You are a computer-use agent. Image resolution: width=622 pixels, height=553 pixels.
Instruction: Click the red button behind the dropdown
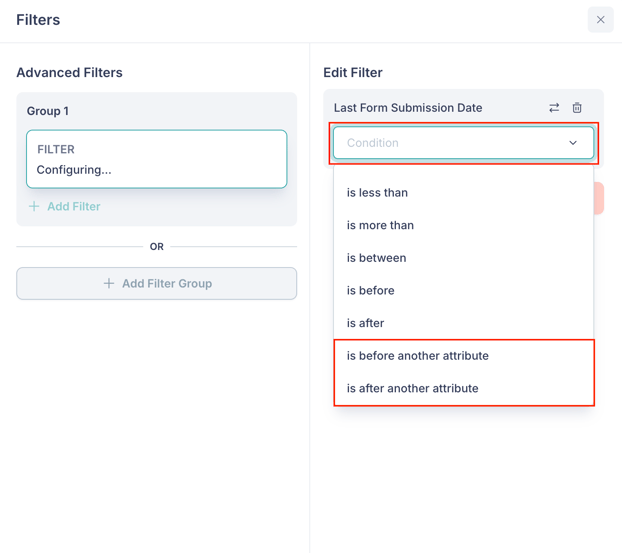599,198
